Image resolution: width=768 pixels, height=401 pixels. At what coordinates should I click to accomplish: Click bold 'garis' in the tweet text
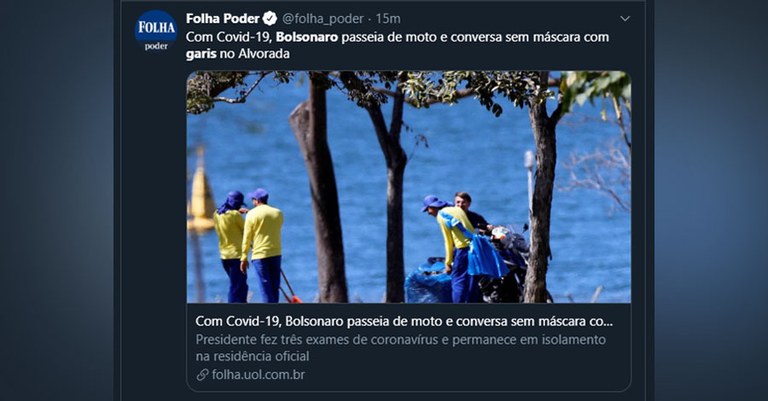tap(201, 54)
